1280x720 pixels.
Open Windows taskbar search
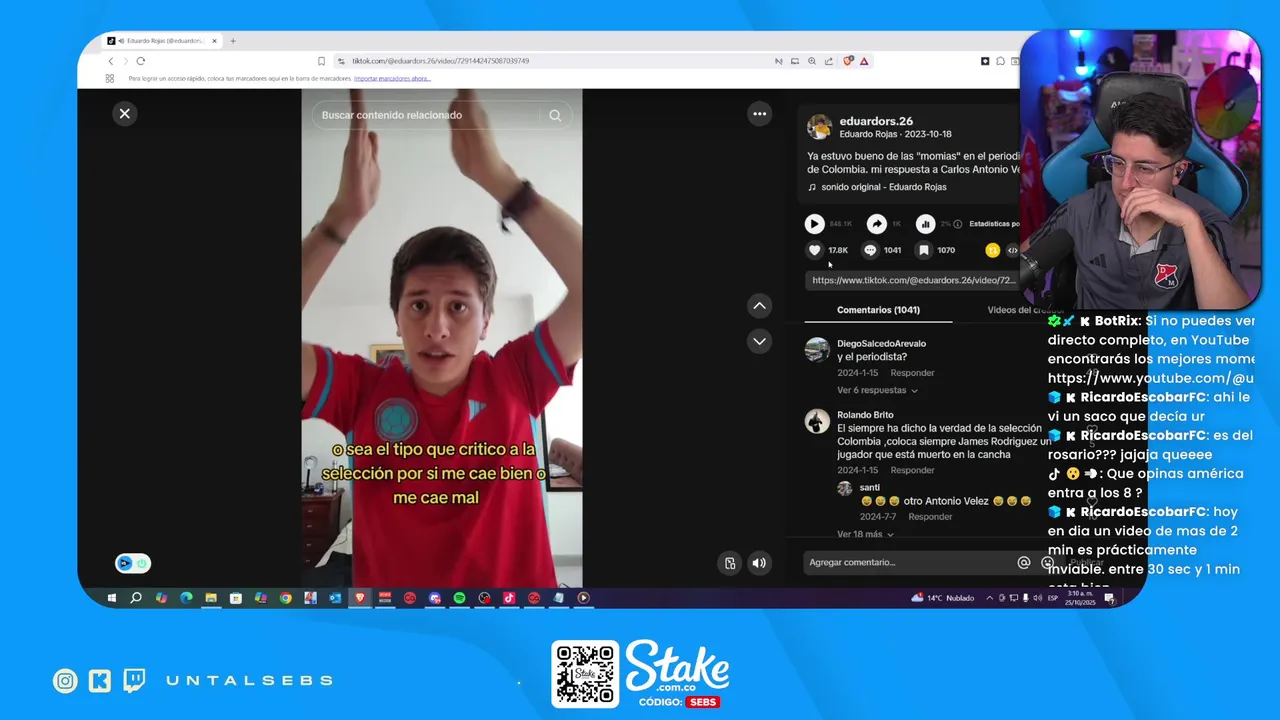136,598
